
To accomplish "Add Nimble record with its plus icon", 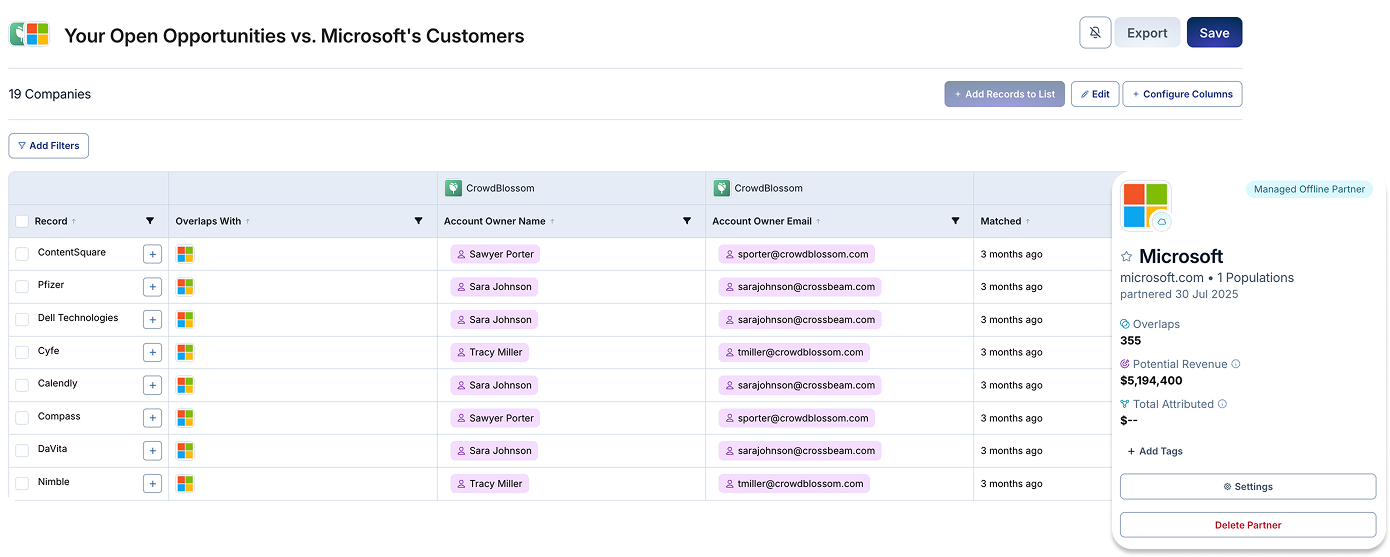I will click(x=152, y=484).
